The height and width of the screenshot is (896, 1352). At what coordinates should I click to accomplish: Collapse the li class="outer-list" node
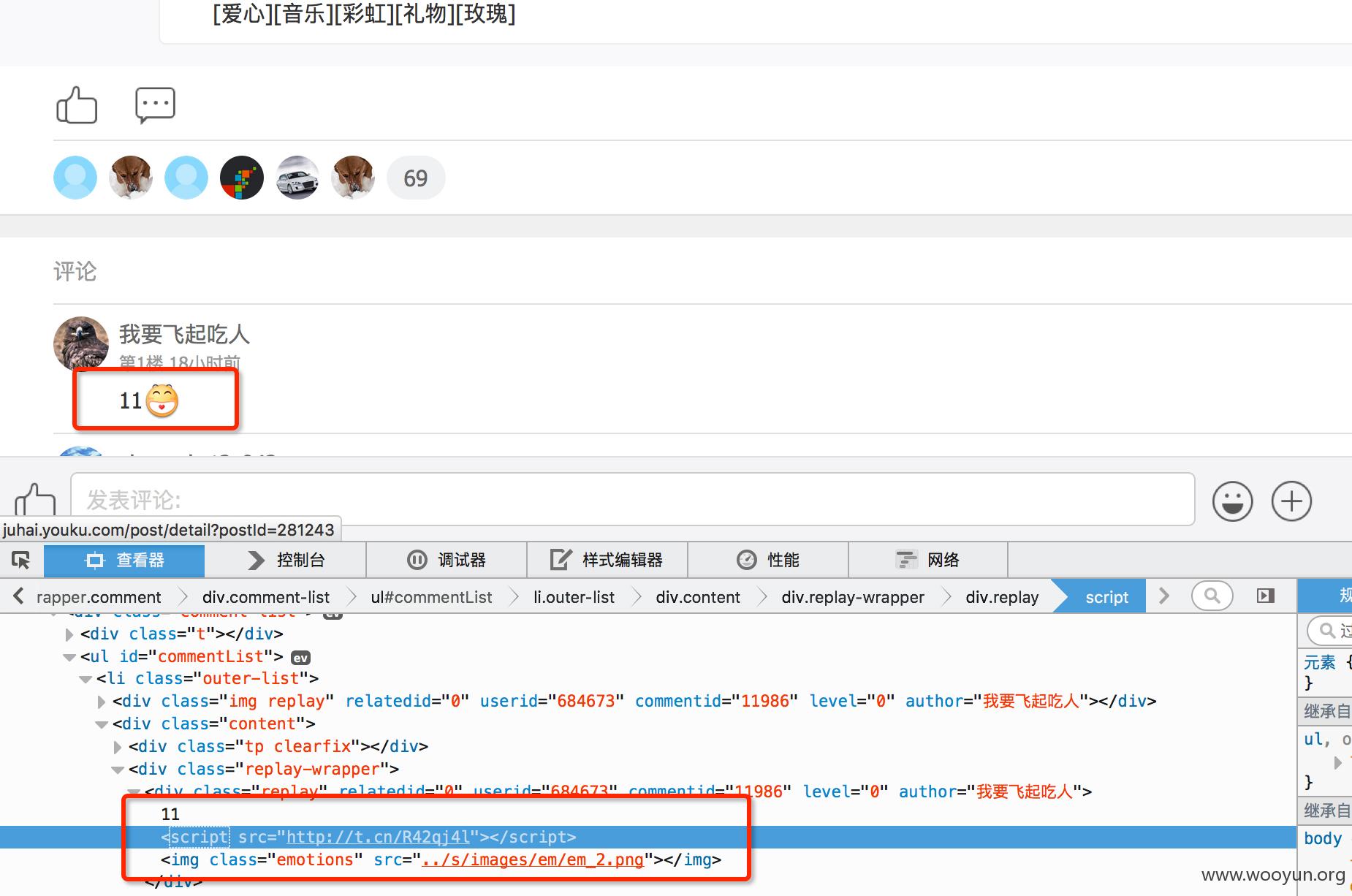point(86,680)
